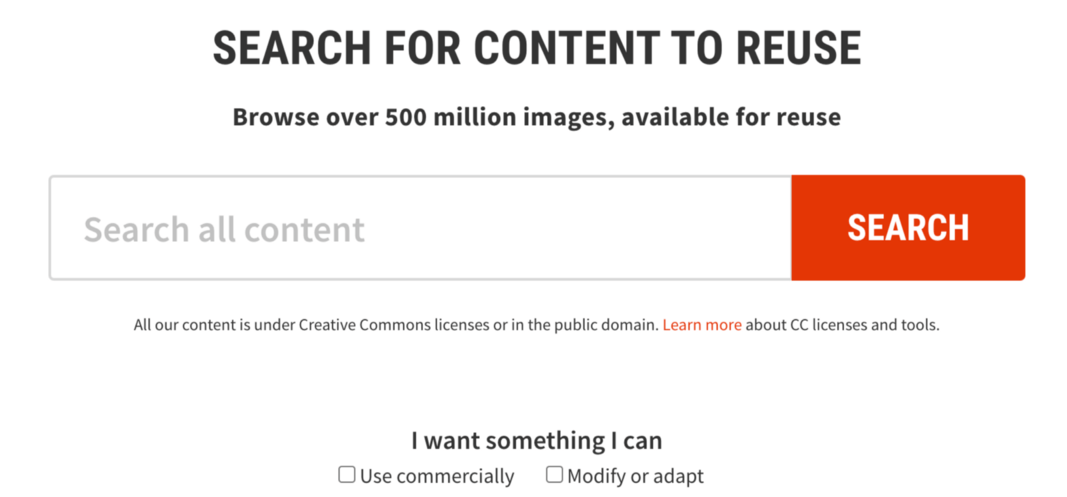
Task: Click the words available for reuse in the subtitle
Action: coord(731,117)
